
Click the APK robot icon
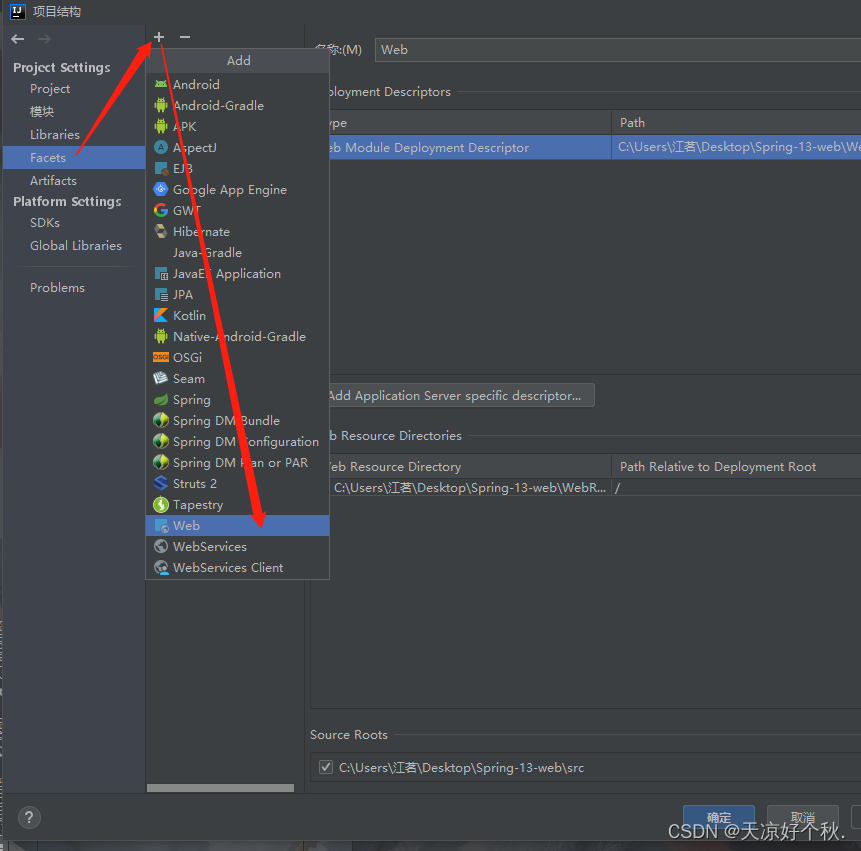click(x=161, y=126)
